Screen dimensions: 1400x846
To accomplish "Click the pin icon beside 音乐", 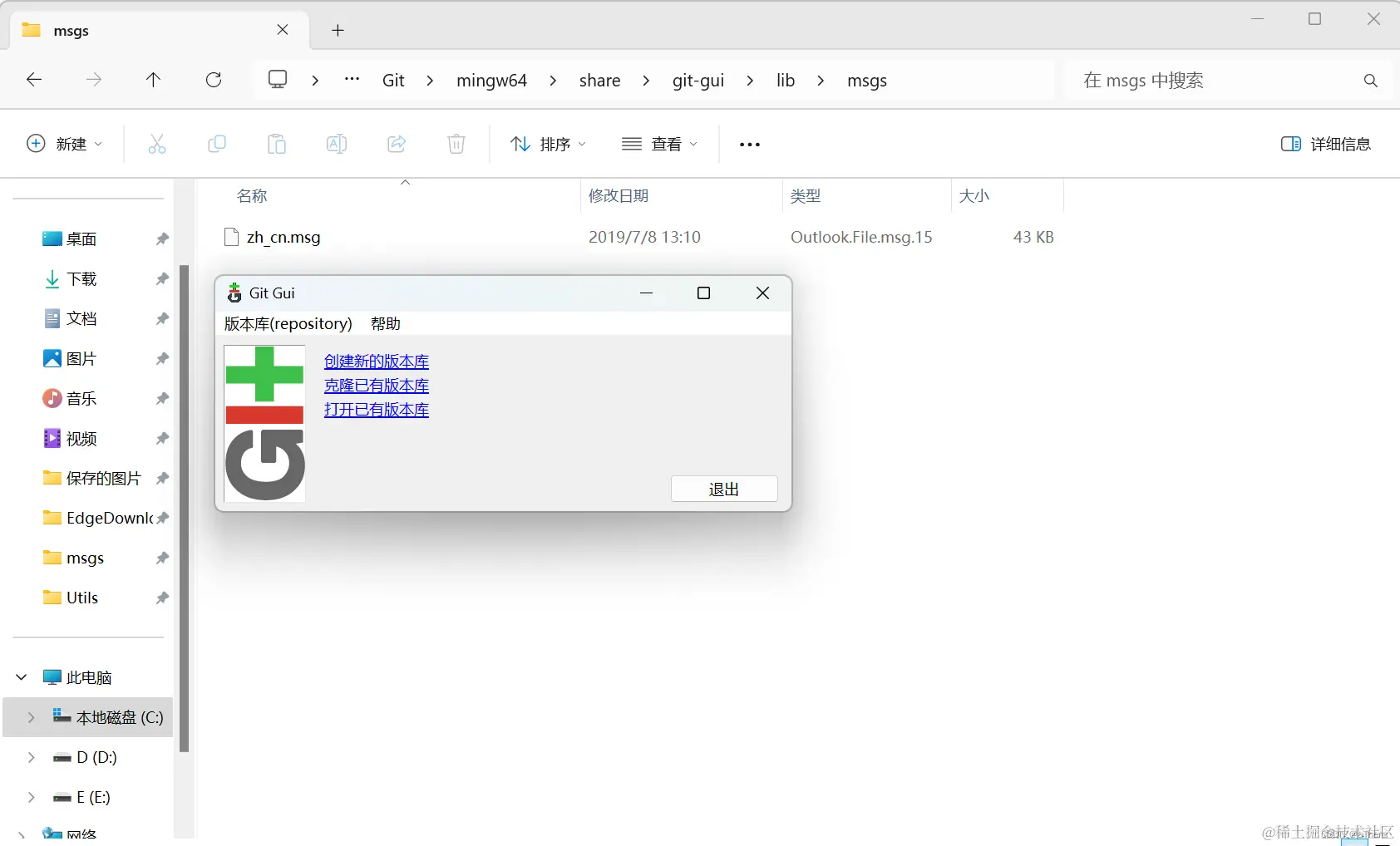I will tap(162, 399).
